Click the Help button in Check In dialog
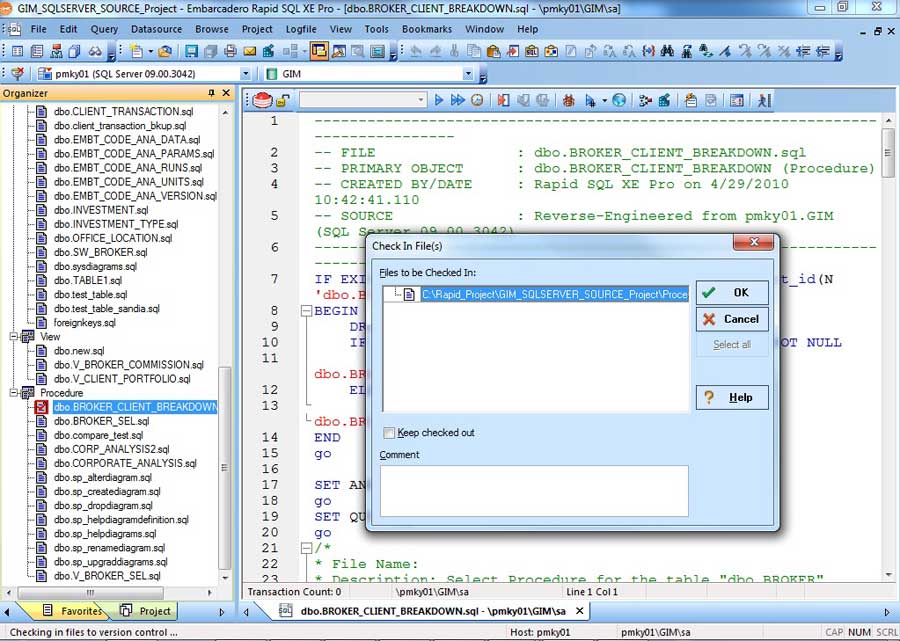Screen dimensions: 900x641 [732, 397]
